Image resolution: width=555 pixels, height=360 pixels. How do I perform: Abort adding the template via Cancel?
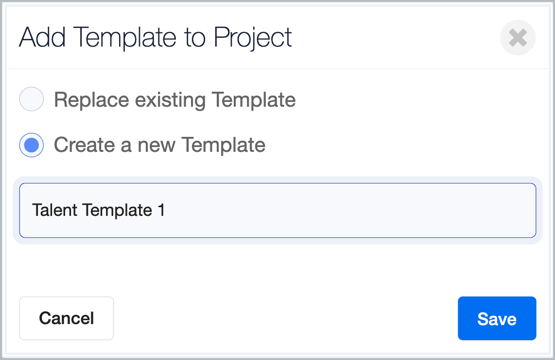67,318
